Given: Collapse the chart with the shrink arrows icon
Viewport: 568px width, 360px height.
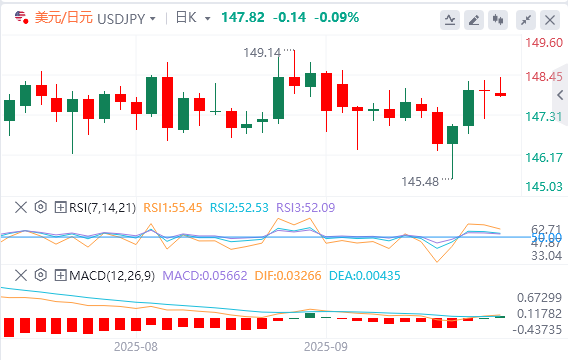Looking at the screenshot, I should (x=526, y=20).
